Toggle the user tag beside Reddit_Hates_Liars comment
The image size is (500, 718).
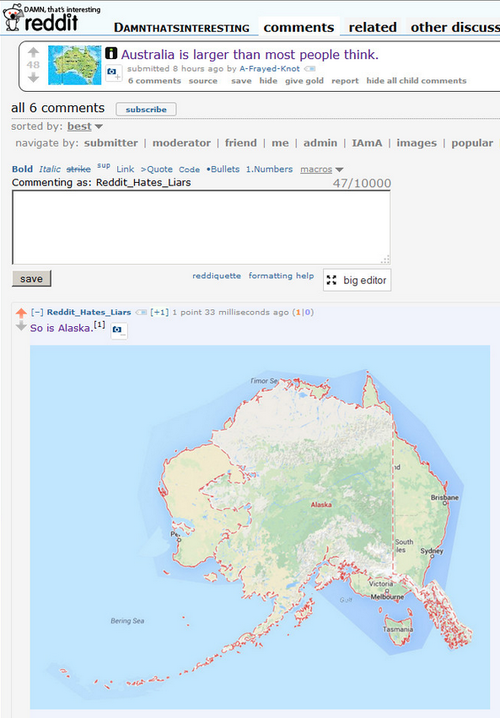click(141, 312)
